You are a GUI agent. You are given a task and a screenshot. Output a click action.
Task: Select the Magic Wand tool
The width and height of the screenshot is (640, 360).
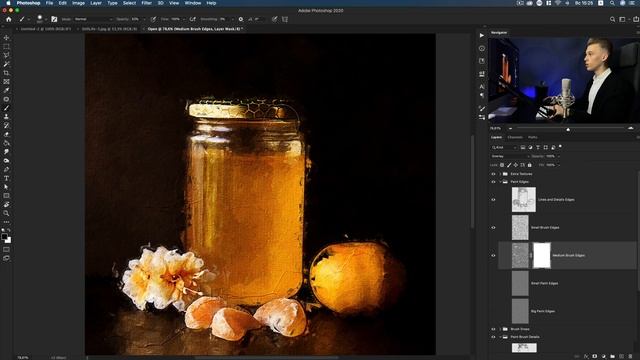tap(6, 64)
